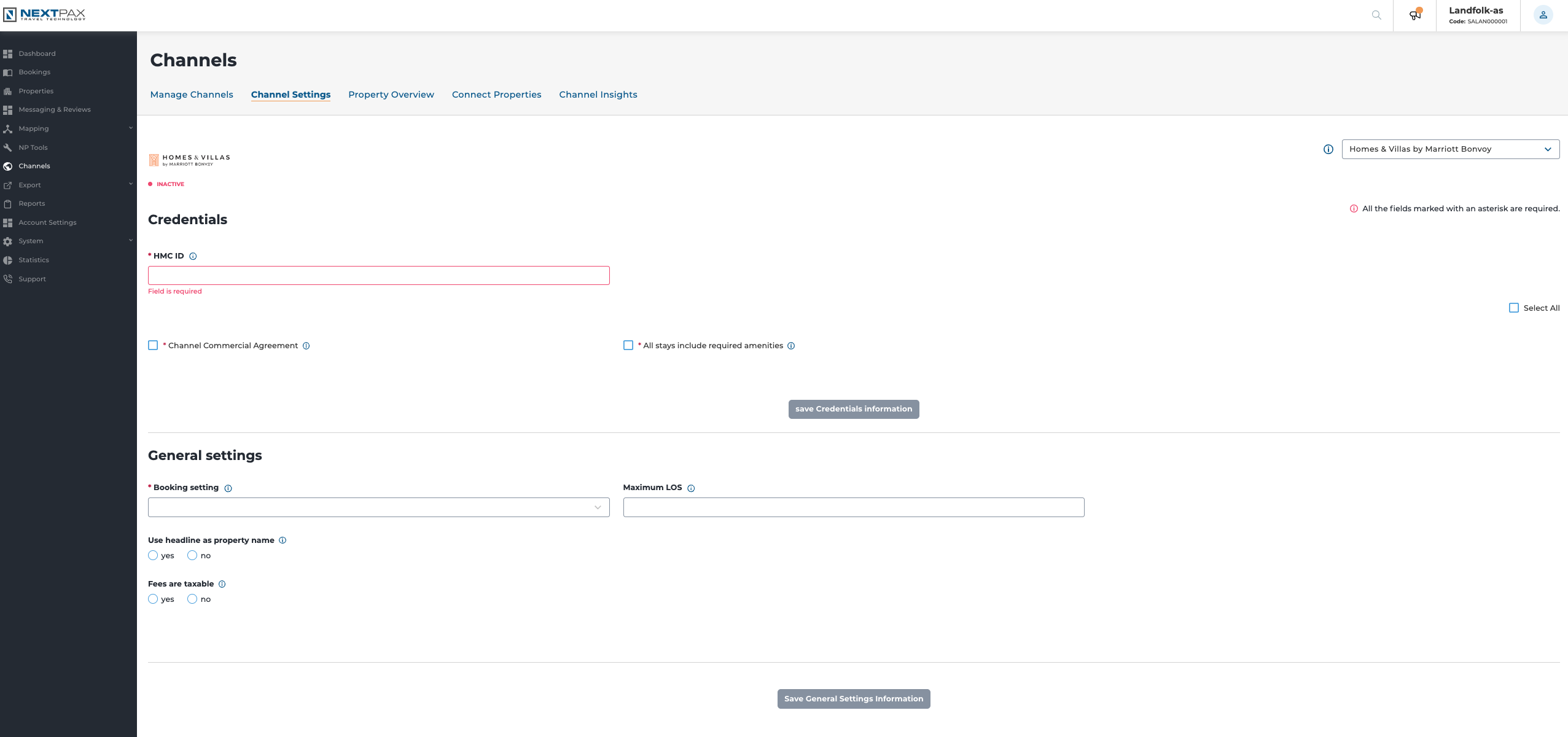The width and height of the screenshot is (1568, 737).
Task: Click info icon left of channel selector
Action: pyautogui.click(x=1328, y=149)
